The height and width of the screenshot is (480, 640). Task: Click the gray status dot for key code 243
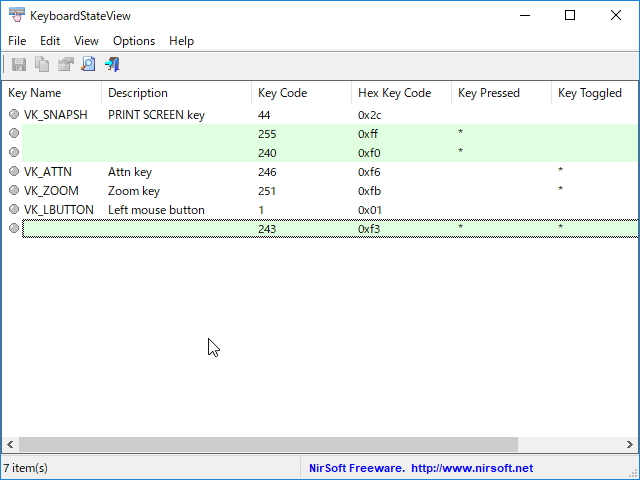14,228
